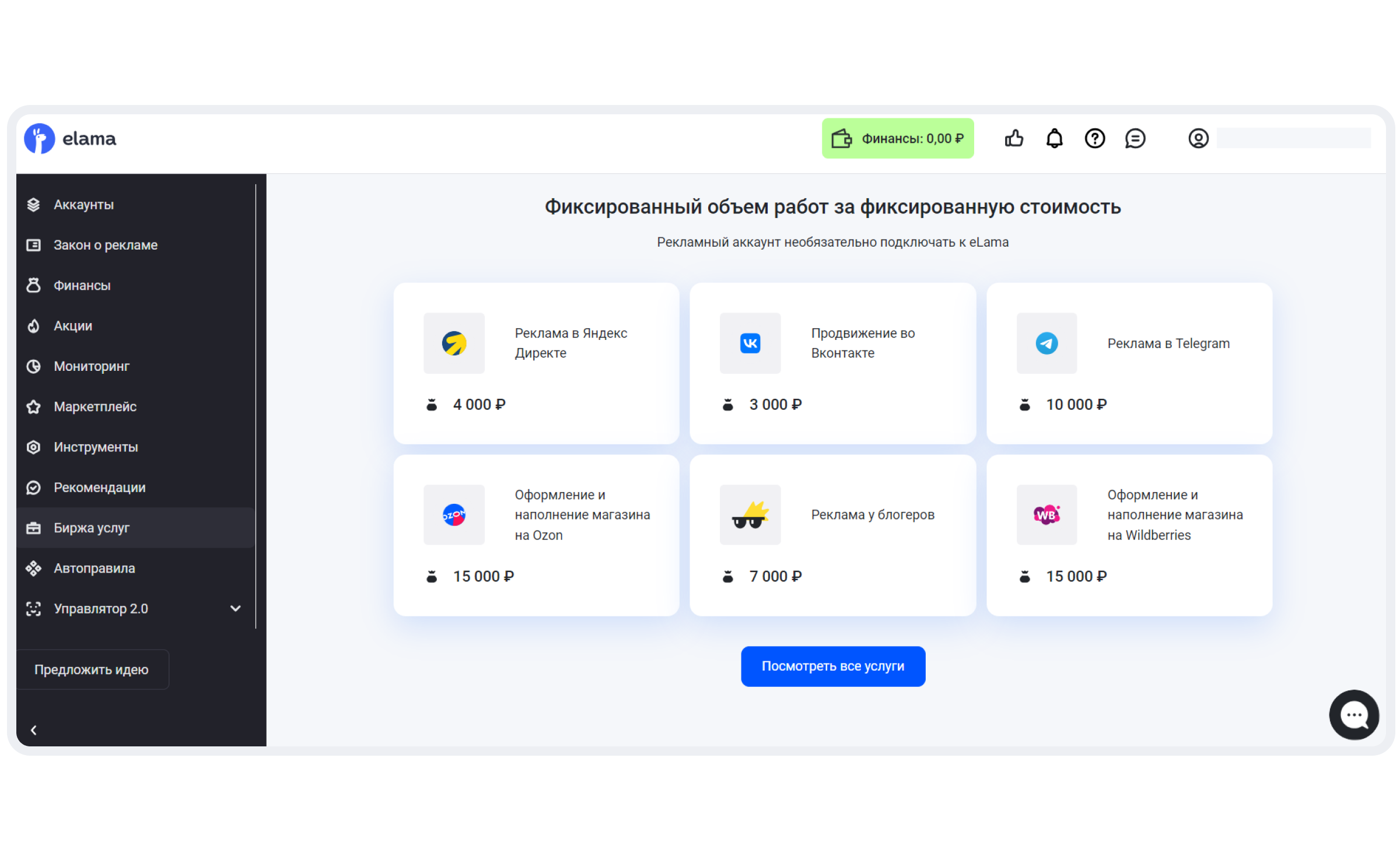Open the live chat widget bubble

[1353, 714]
